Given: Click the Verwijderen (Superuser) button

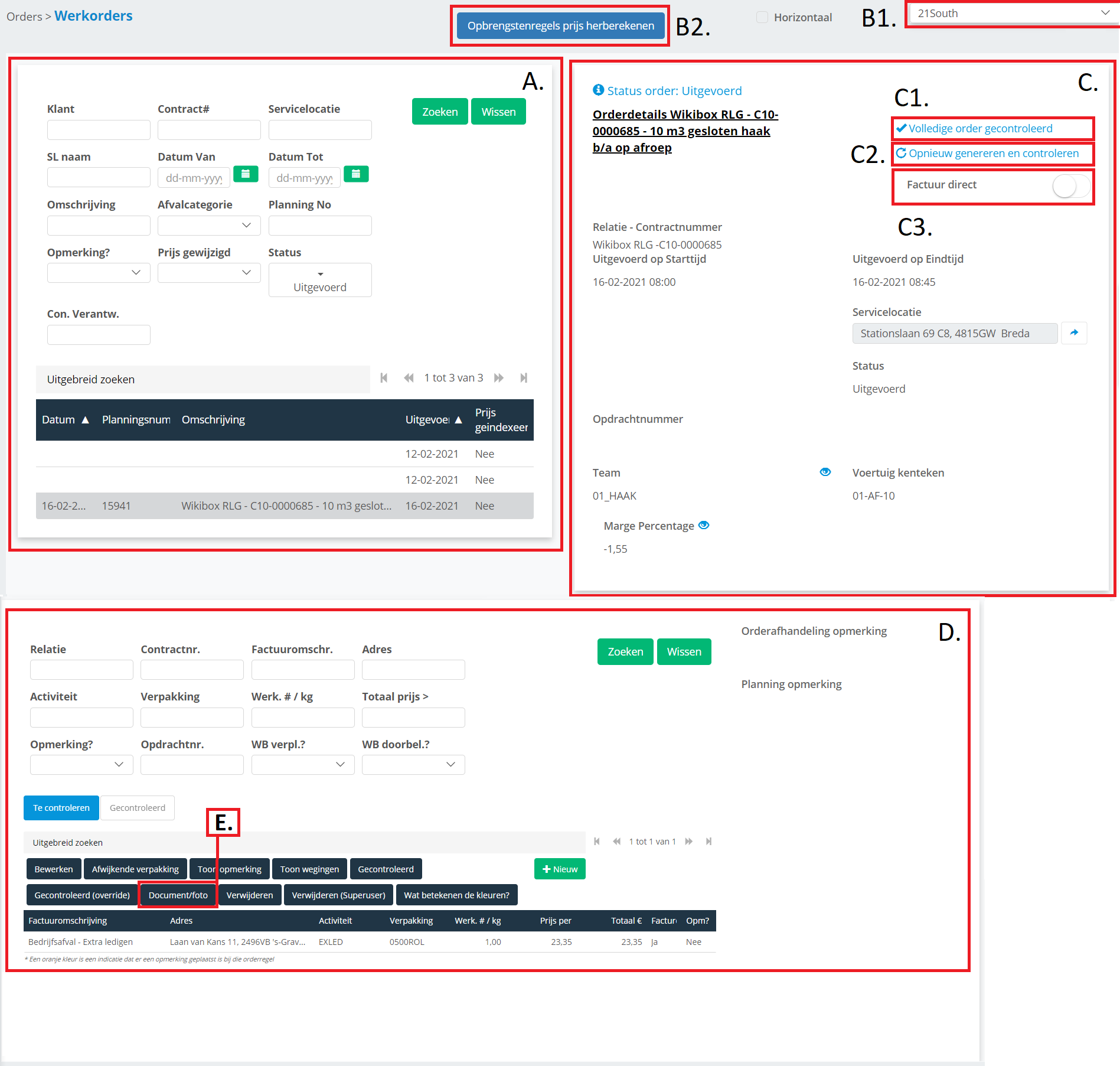Looking at the screenshot, I should [x=339, y=895].
